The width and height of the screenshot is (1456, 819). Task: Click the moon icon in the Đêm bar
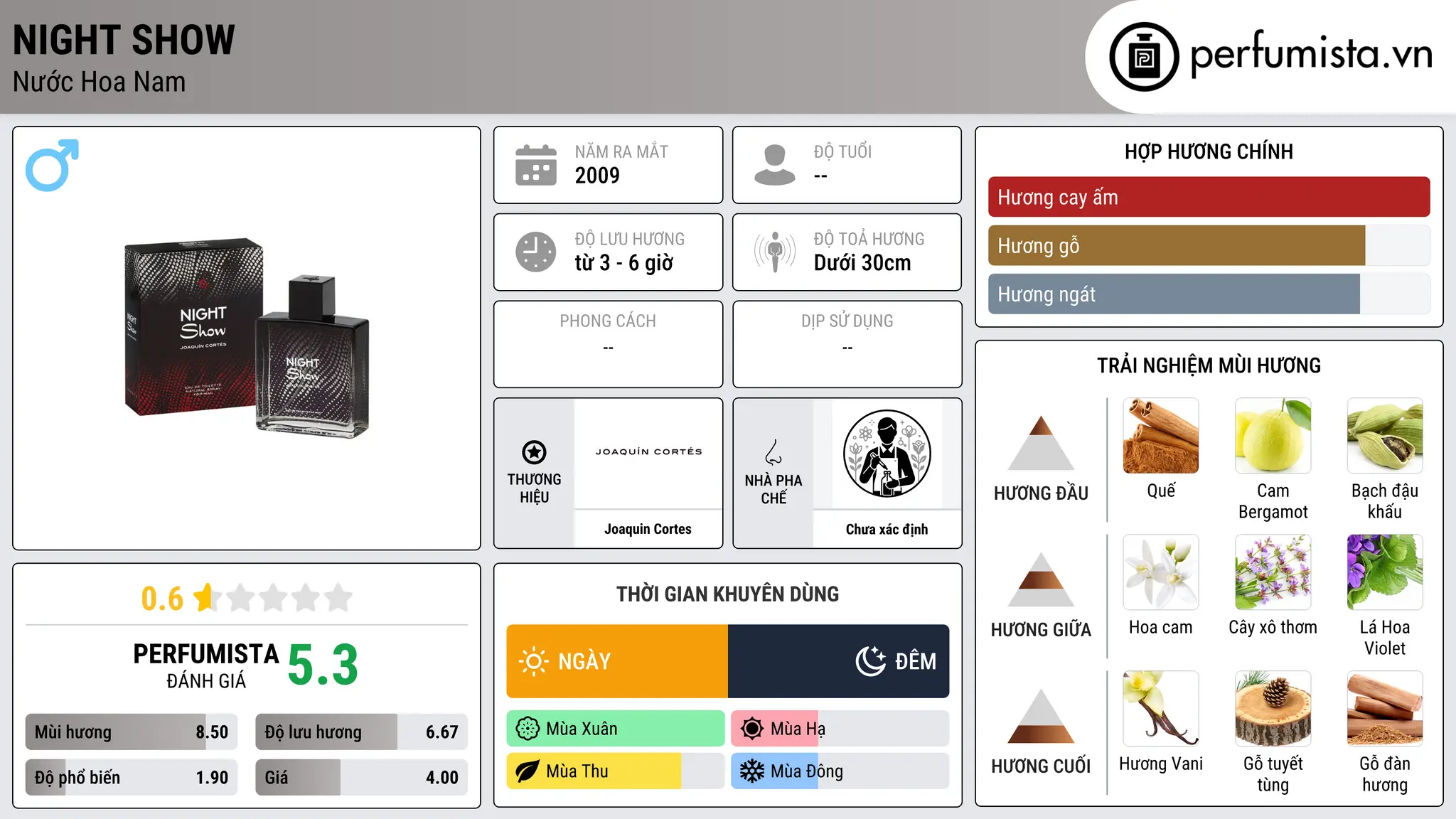[870, 661]
